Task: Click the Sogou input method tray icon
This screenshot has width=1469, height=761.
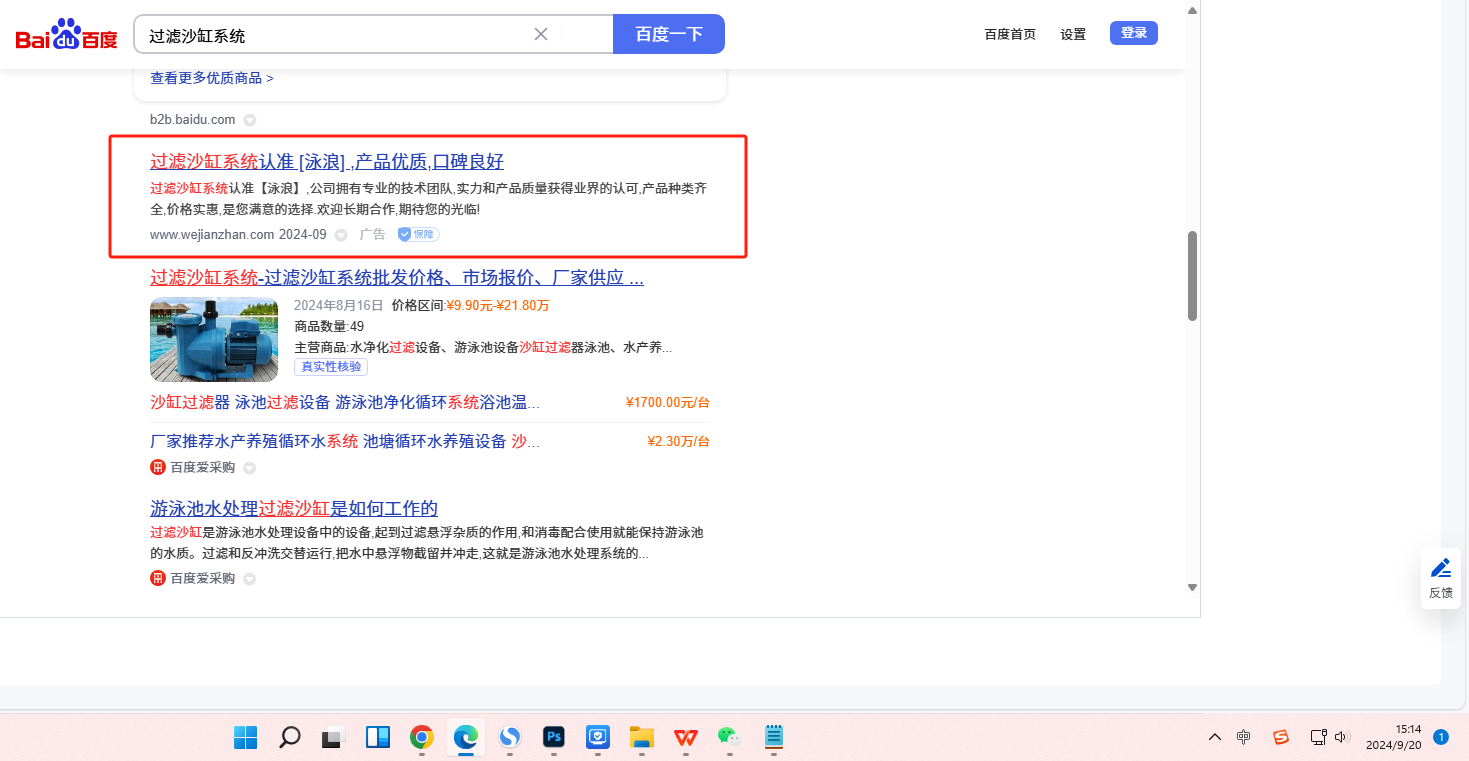Action: pos(1280,737)
